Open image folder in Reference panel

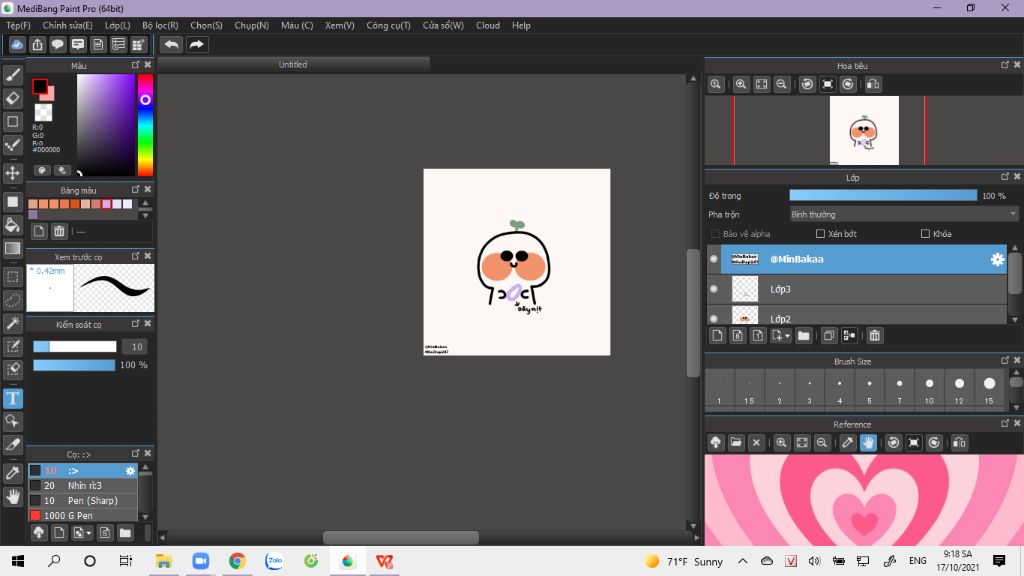(x=736, y=443)
